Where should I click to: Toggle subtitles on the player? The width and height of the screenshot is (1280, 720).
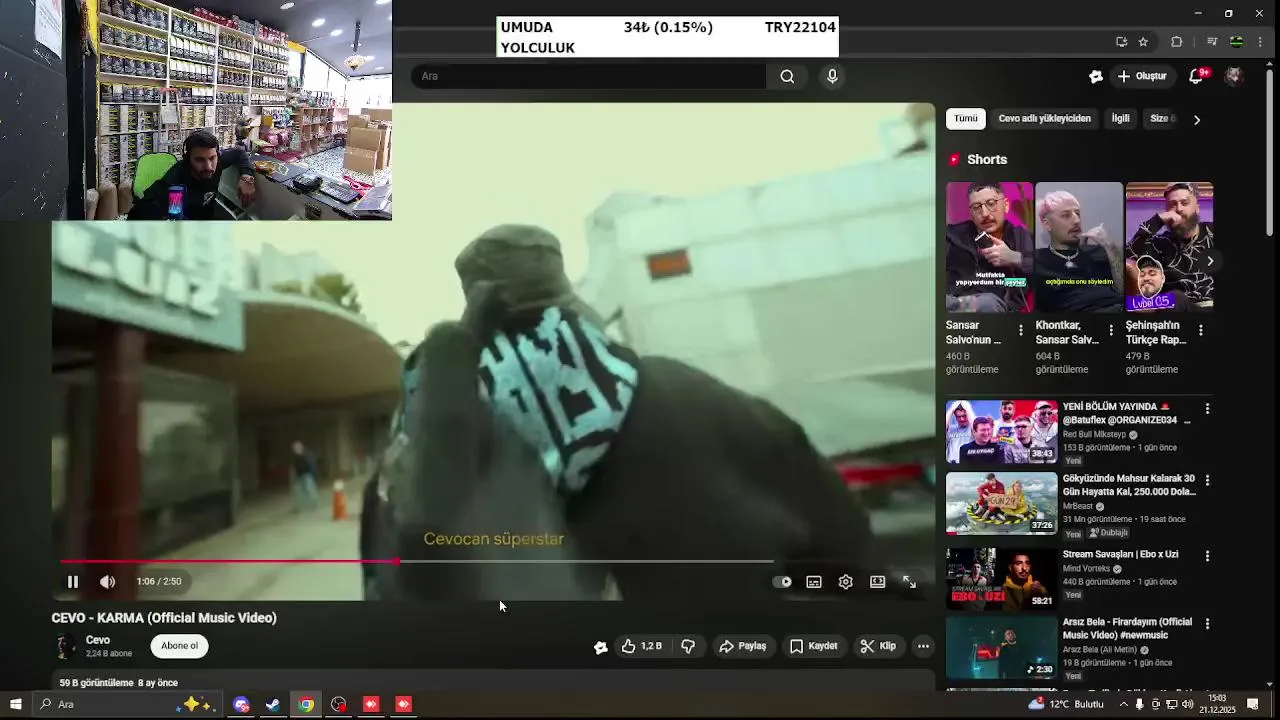coord(814,582)
